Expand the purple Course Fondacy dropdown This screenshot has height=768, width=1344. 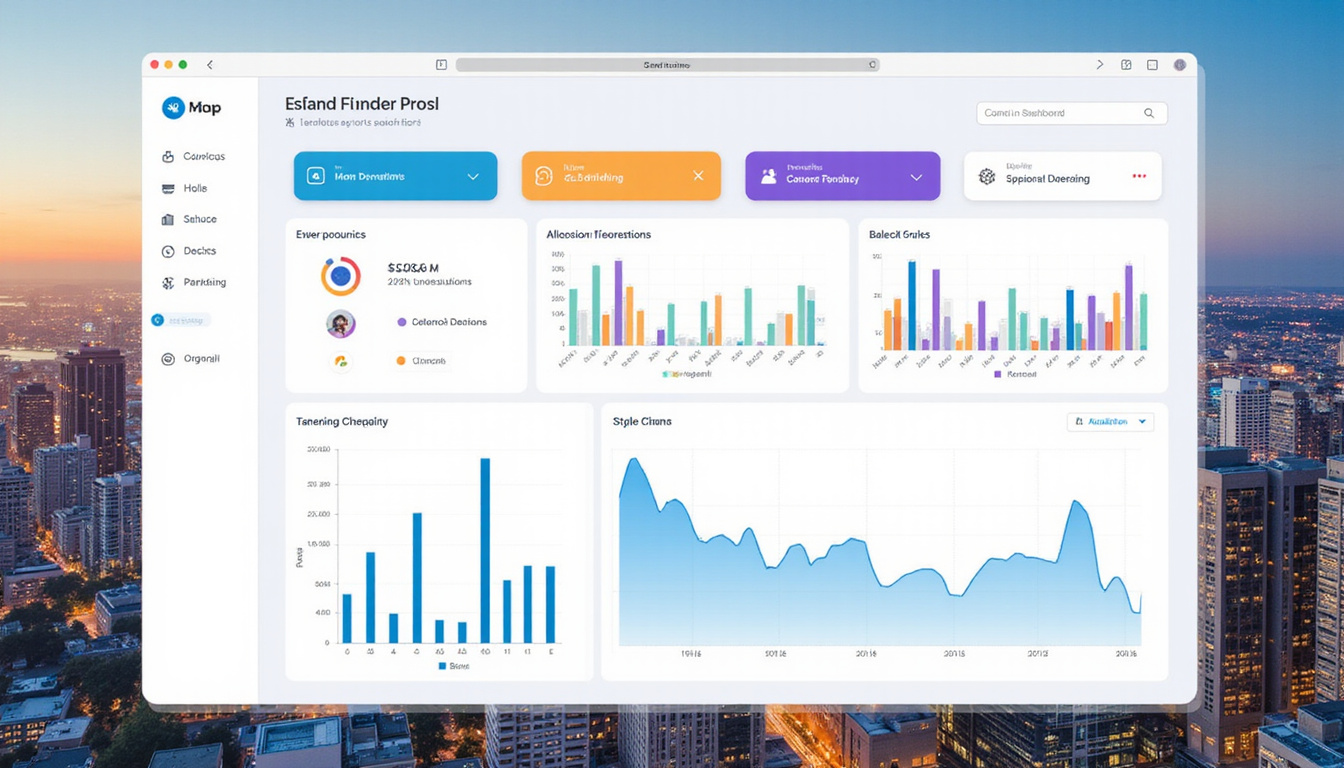tap(915, 176)
